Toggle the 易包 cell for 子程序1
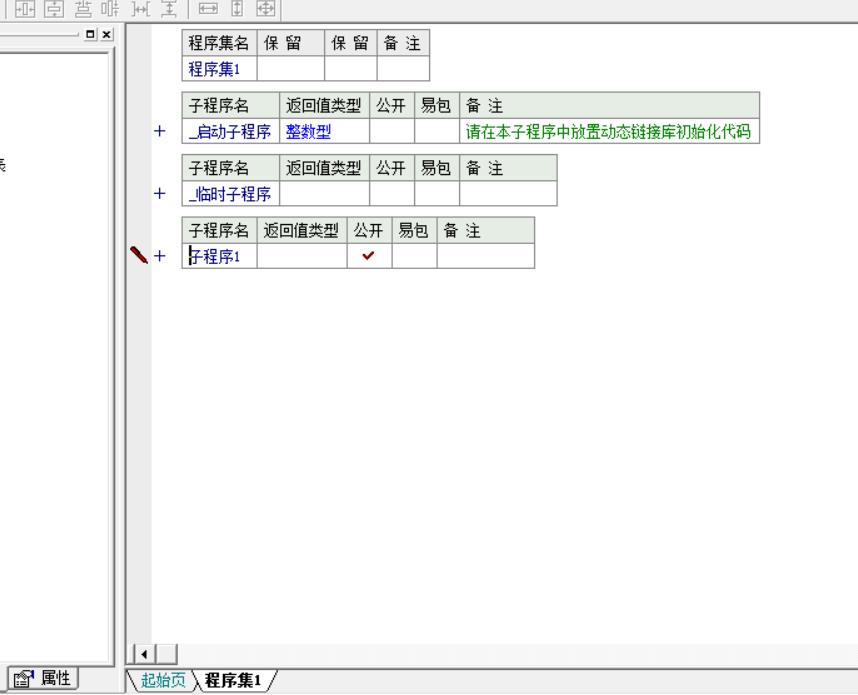858x695 pixels. (x=414, y=256)
